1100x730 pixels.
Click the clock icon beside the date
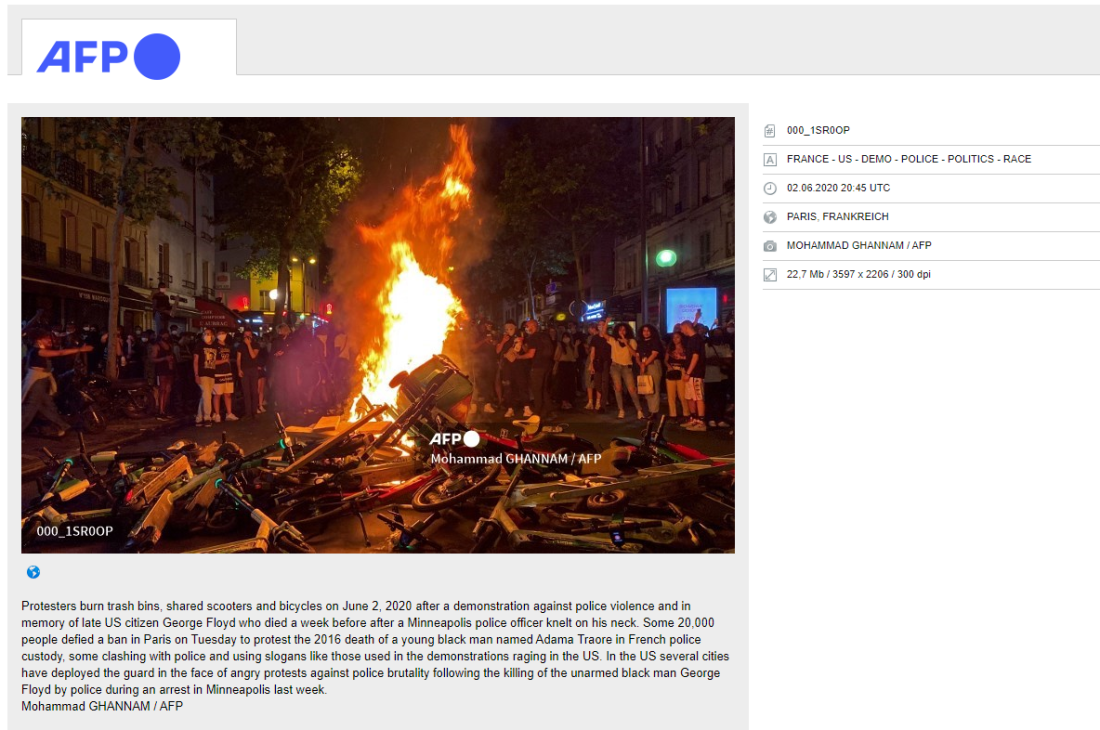click(x=770, y=188)
